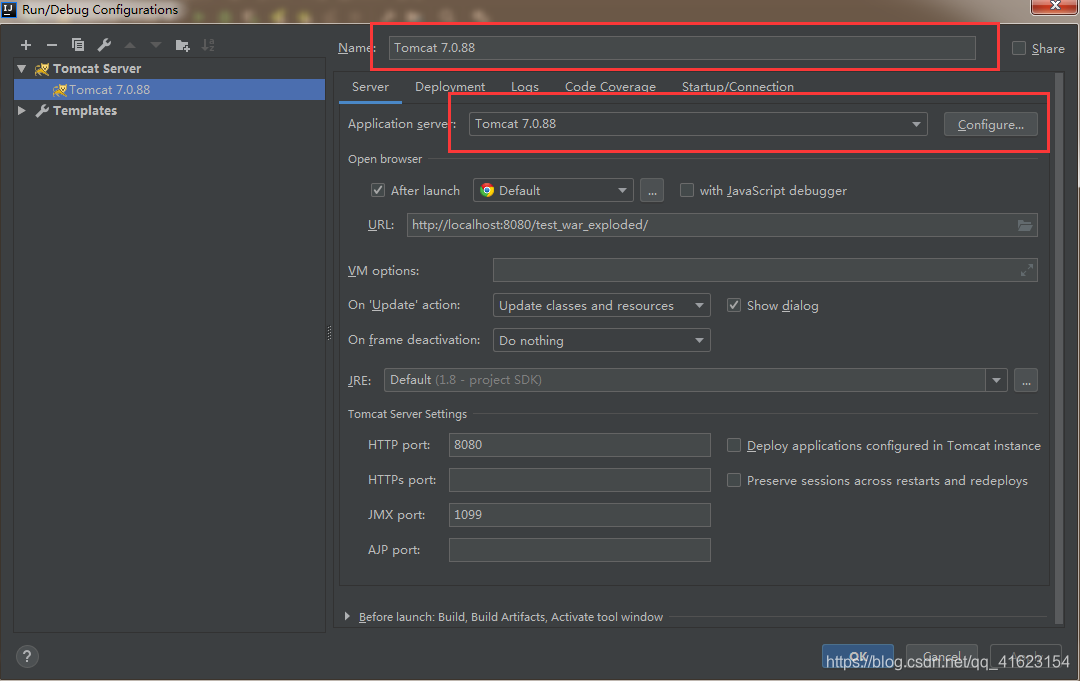Click browser selection ellipsis button
This screenshot has height=681, width=1080.
click(652, 191)
